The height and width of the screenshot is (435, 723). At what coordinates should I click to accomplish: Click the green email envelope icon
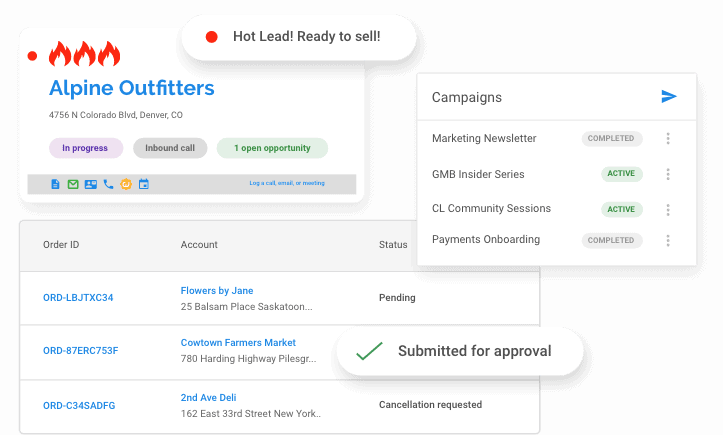(x=73, y=184)
